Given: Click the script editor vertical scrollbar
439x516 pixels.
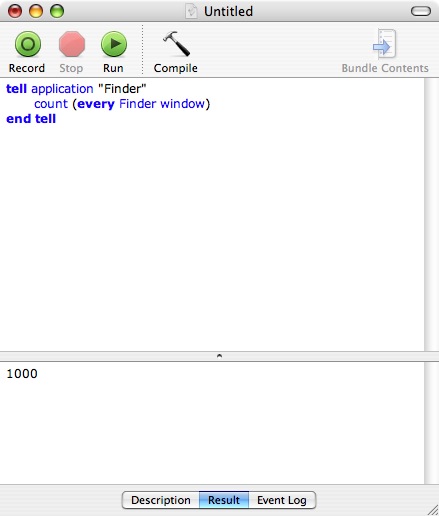Looking at the screenshot, I should pos(432,214).
